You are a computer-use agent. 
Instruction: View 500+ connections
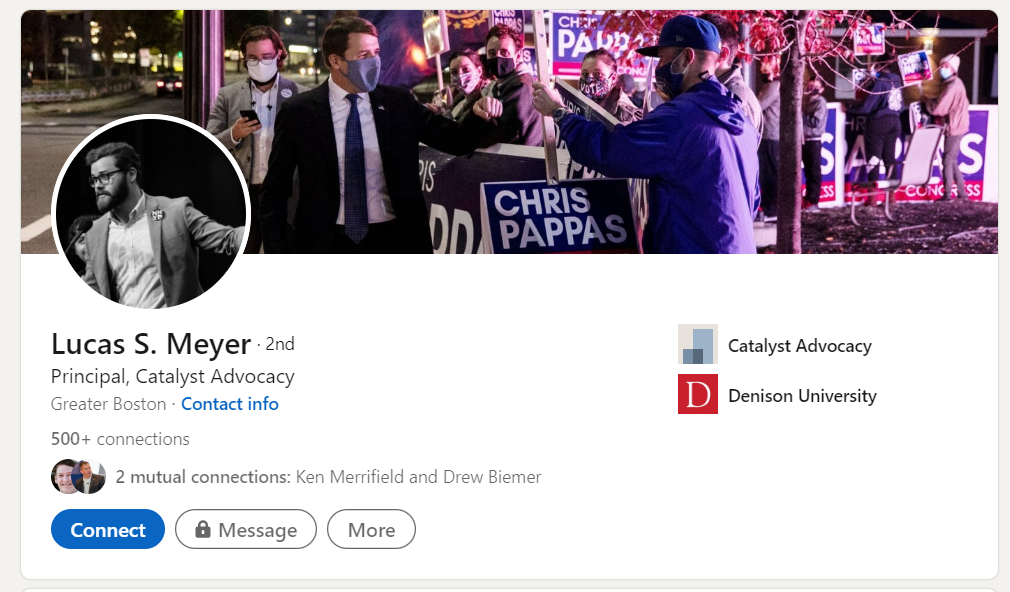(x=119, y=438)
